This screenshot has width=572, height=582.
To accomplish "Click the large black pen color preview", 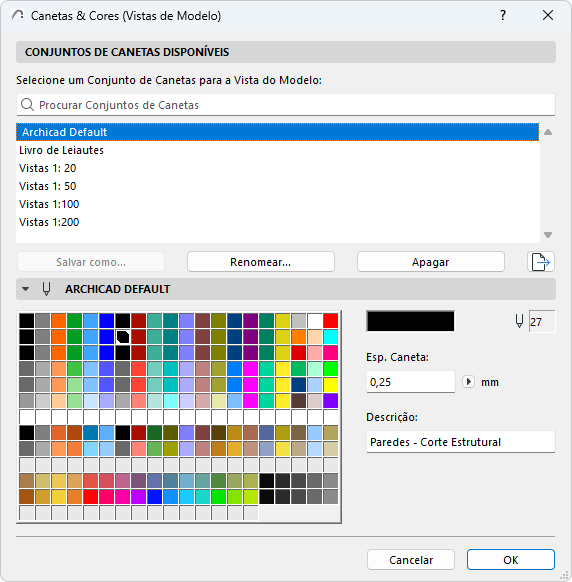I will click(411, 321).
